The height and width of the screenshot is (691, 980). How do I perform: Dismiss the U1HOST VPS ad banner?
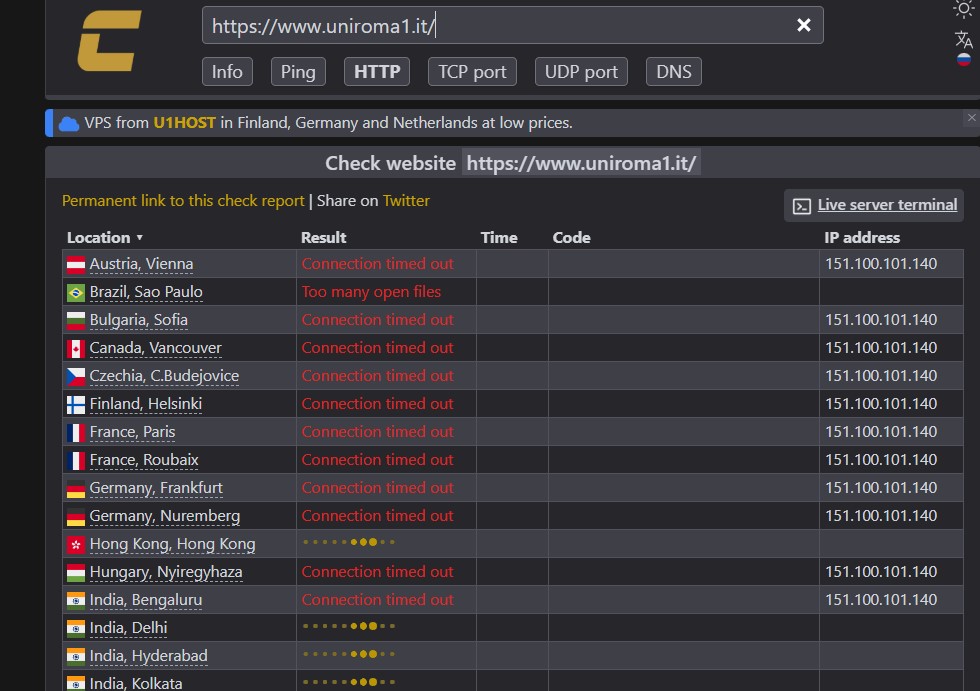(970, 118)
